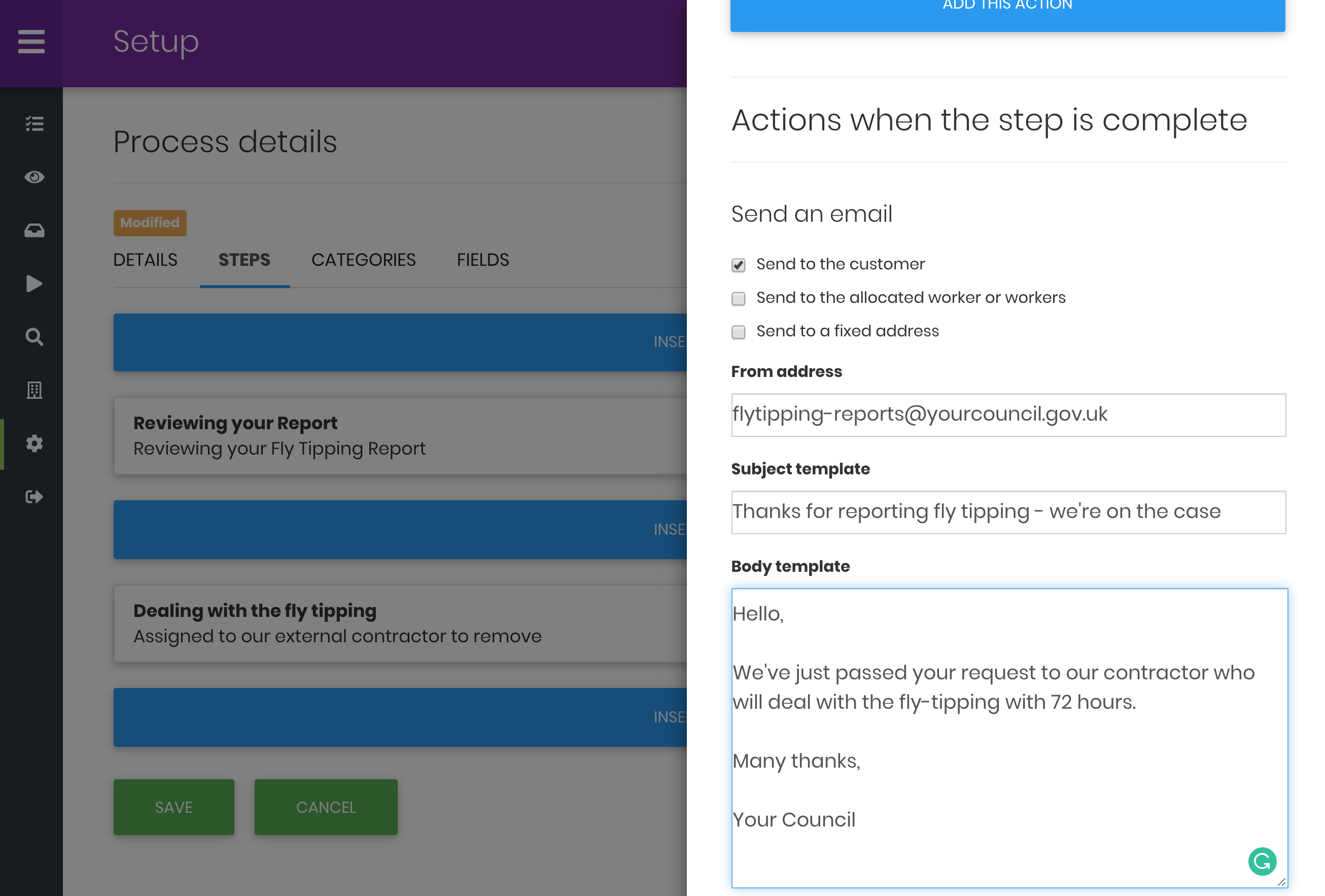Click the sign-out arrow sidebar icon
Viewport: 1325px width, 896px height.
point(34,497)
